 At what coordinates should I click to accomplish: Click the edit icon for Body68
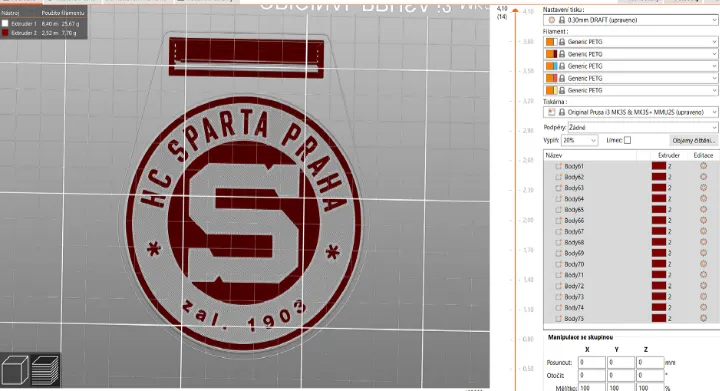(x=703, y=242)
